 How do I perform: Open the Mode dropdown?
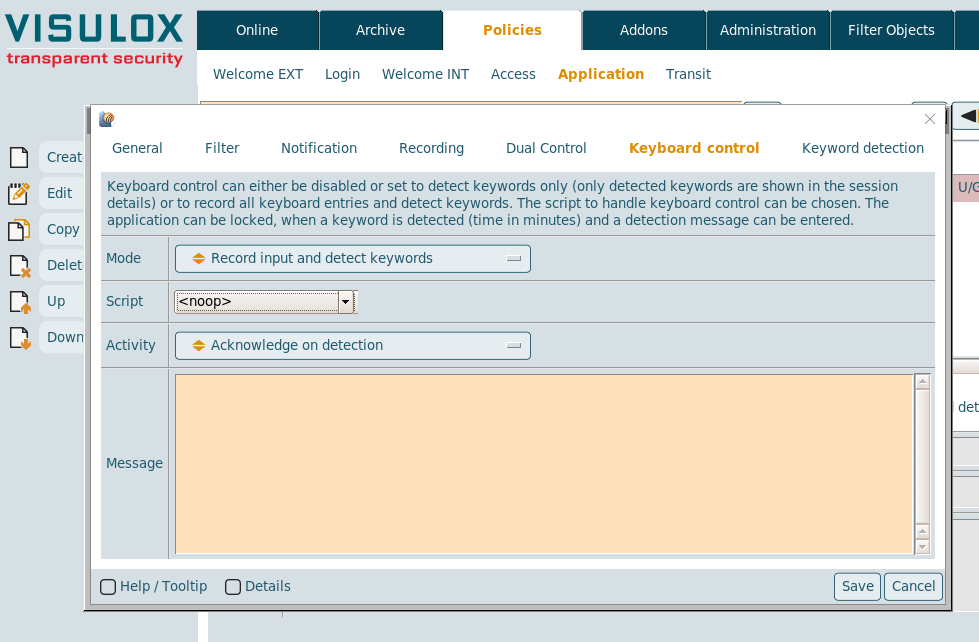[352, 259]
